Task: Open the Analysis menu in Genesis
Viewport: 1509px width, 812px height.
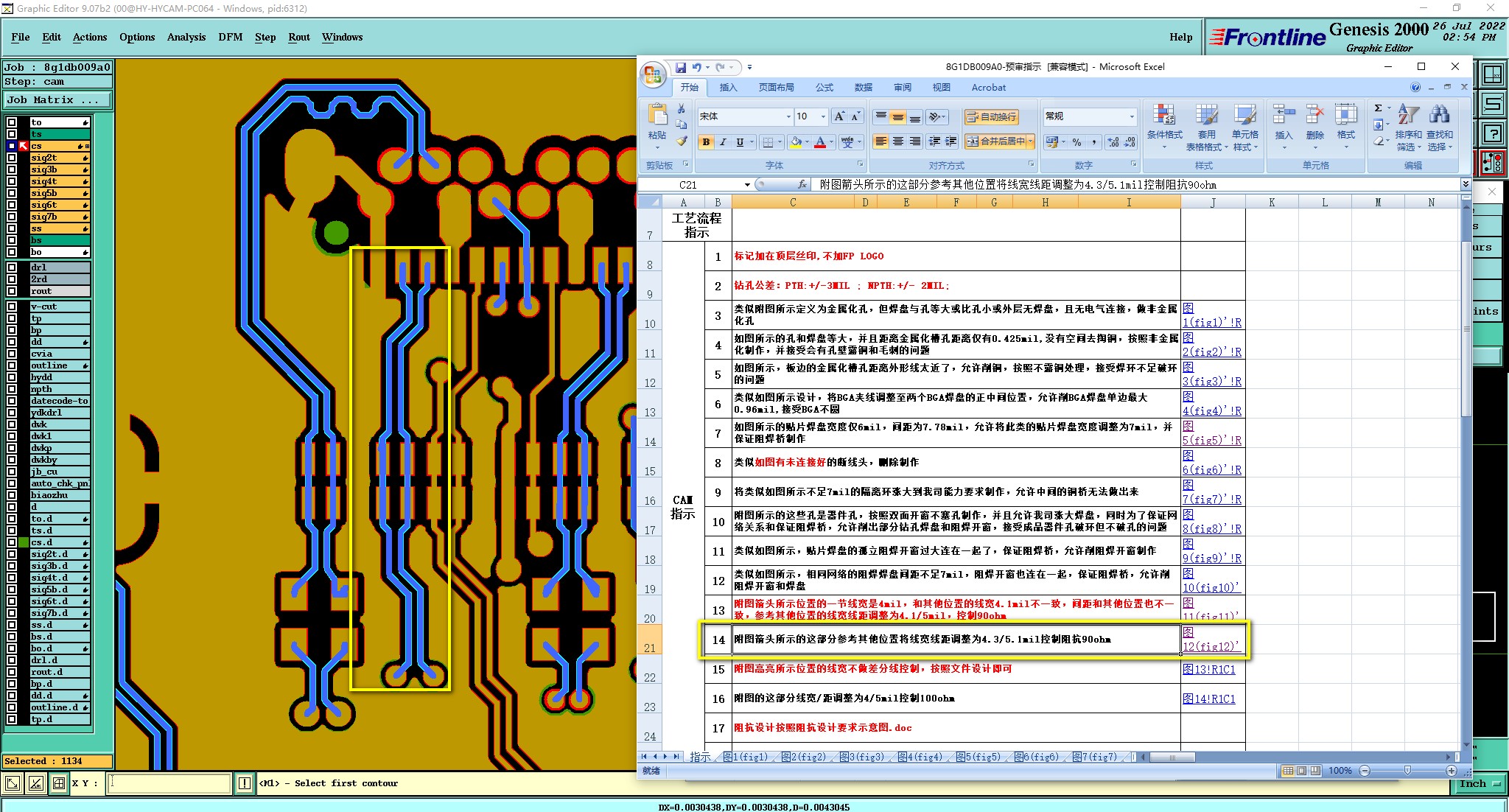Action: [186, 37]
